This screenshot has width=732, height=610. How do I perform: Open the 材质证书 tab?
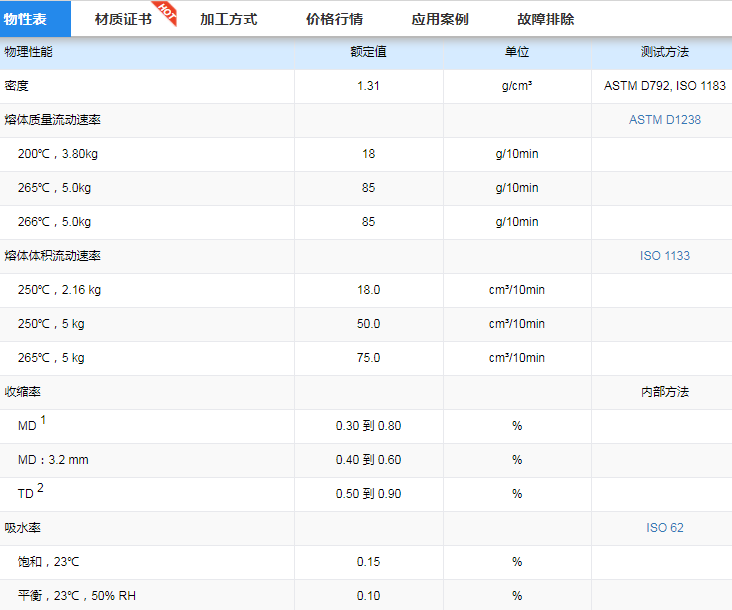click(x=123, y=19)
